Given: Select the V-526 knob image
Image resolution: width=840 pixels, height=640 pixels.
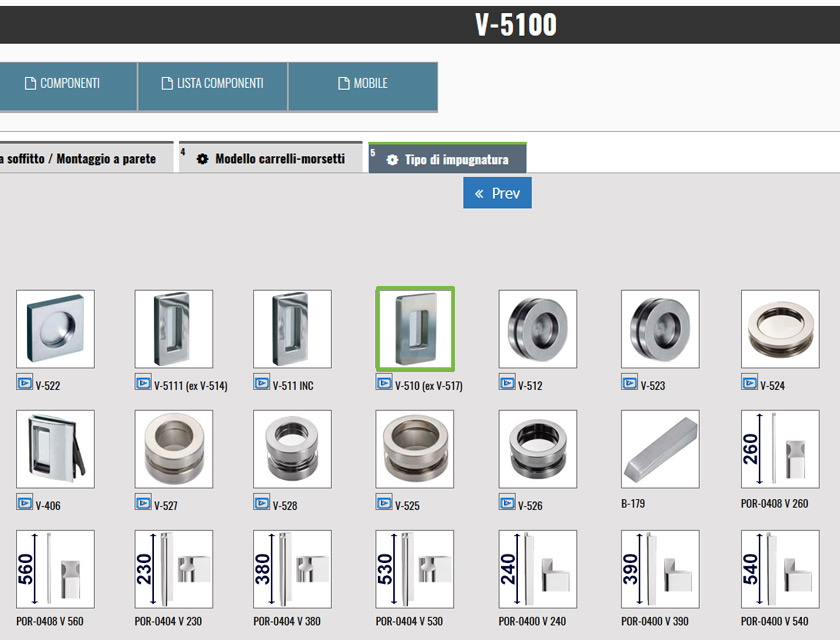Looking at the screenshot, I should pyautogui.click(x=538, y=449).
